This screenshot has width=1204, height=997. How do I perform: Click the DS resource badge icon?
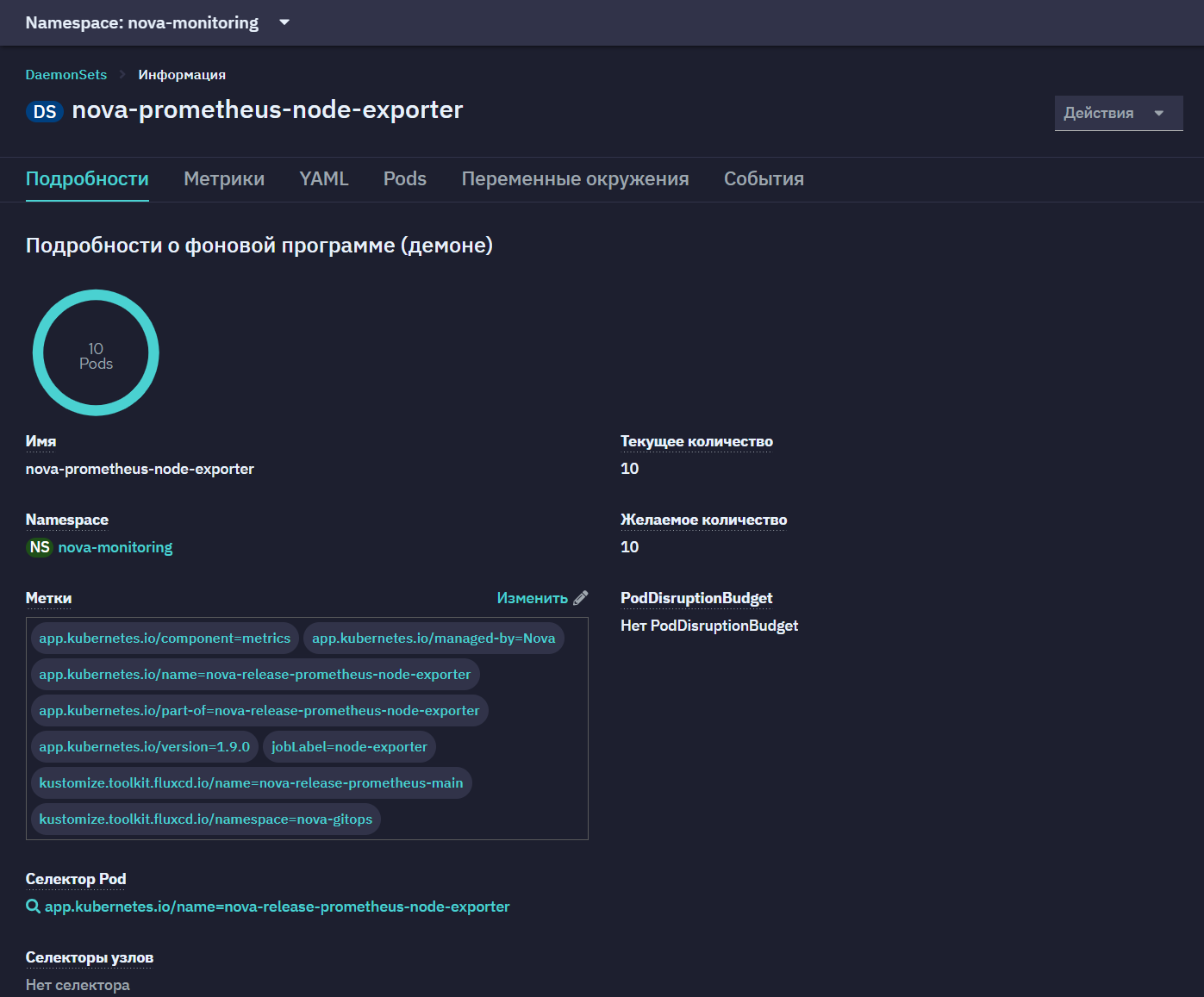pos(45,112)
